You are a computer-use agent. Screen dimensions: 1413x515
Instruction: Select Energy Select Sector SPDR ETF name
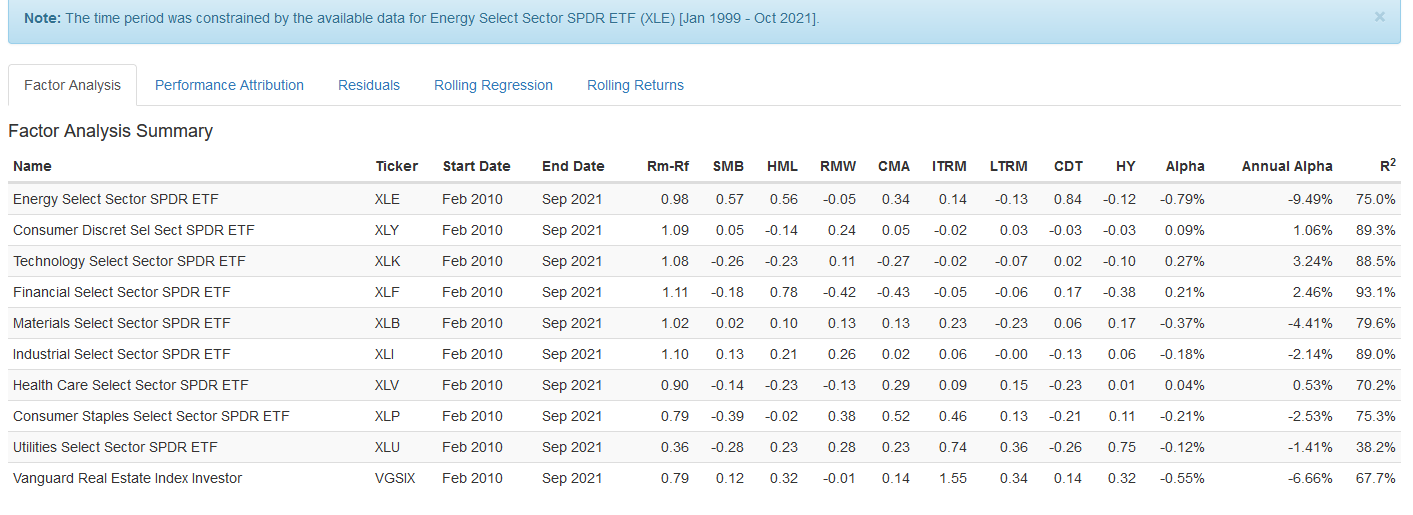pyautogui.click(x=115, y=199)
